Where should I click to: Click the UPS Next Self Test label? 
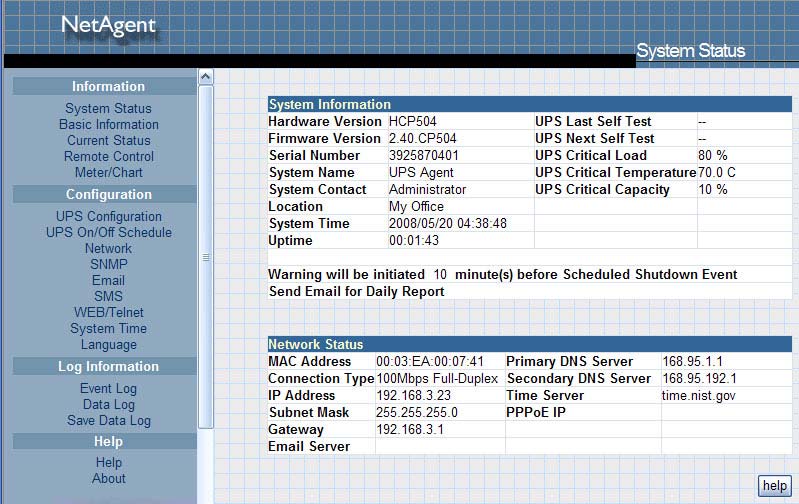tap(595, 139)
